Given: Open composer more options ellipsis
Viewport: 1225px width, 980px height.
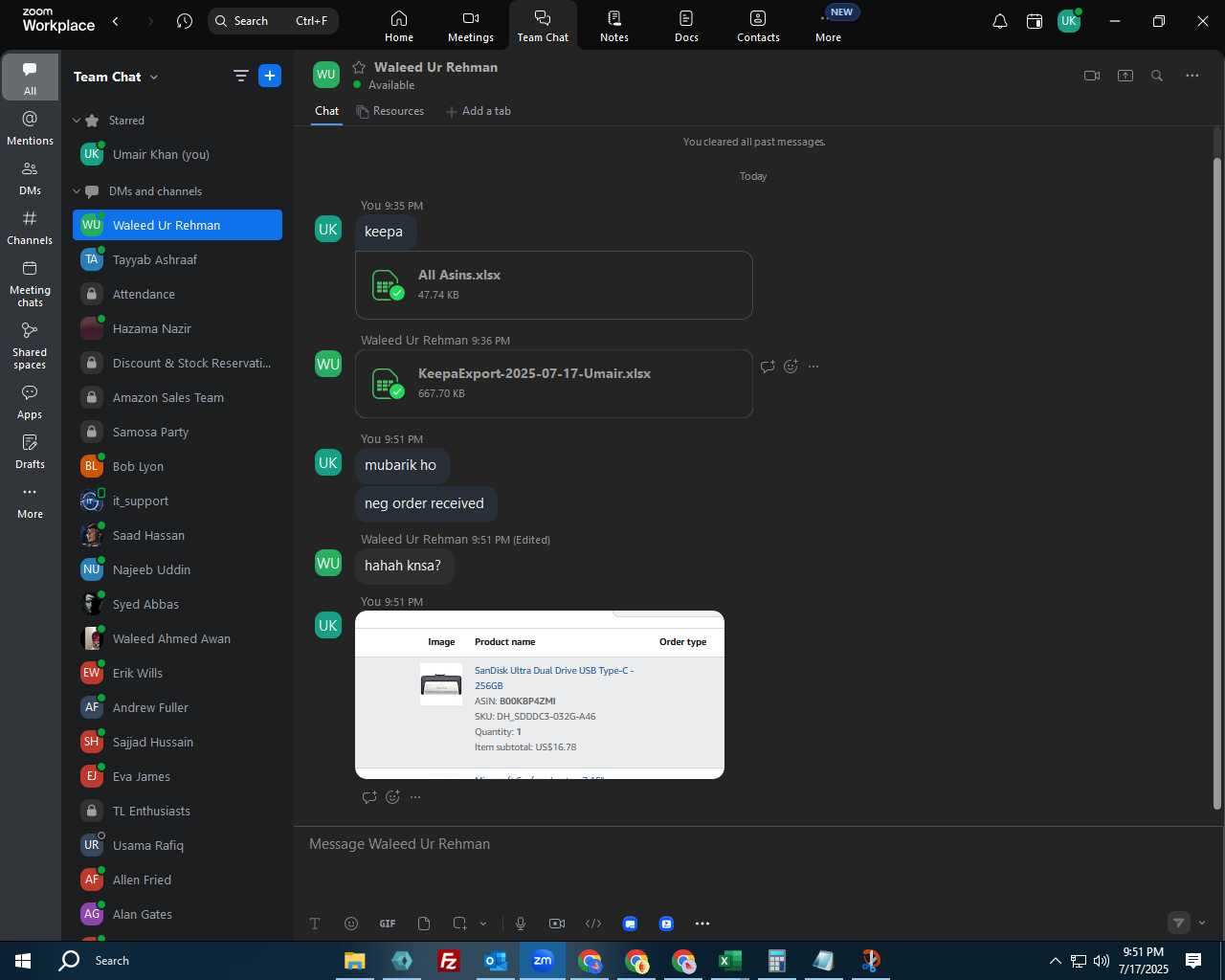Looking at the screenshot, I should 702,924.
